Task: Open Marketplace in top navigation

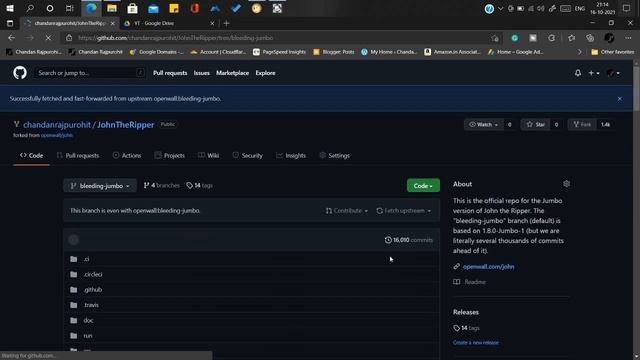Action: pos(232,73)
